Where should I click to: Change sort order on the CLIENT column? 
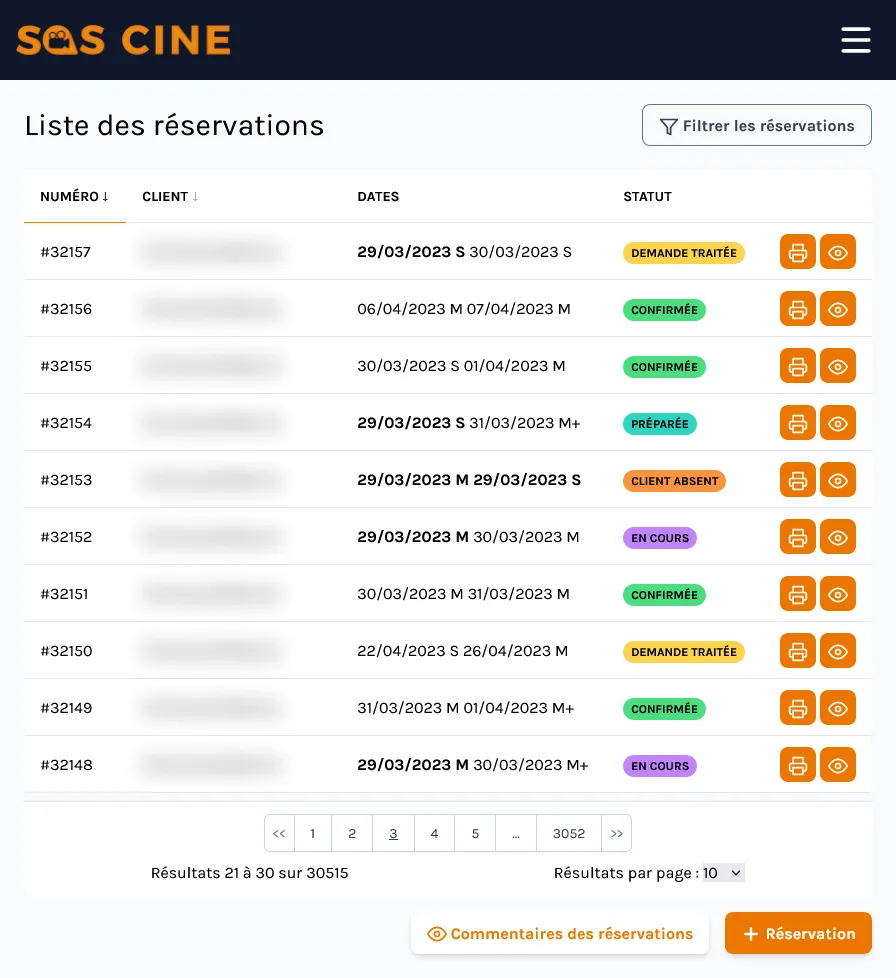click(x=170, y=196)
